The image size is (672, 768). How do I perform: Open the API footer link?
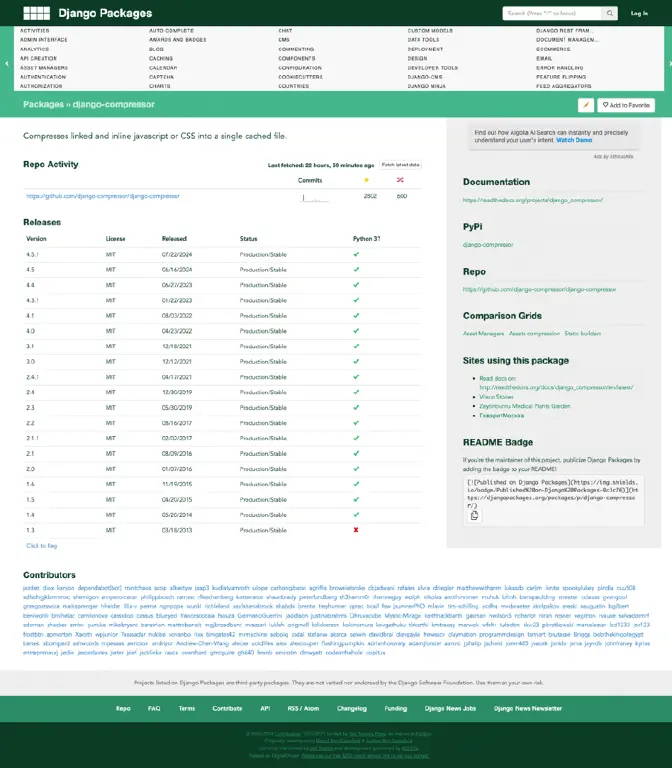click(x=265, y=708)
